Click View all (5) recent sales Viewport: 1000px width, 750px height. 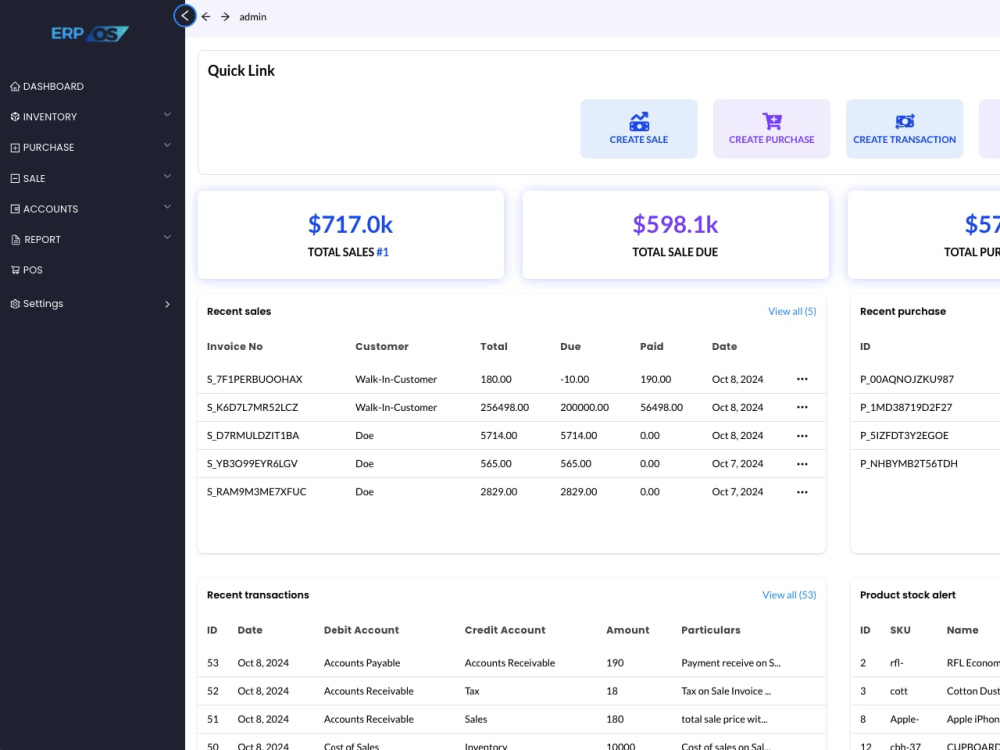(x=792, y=311)
